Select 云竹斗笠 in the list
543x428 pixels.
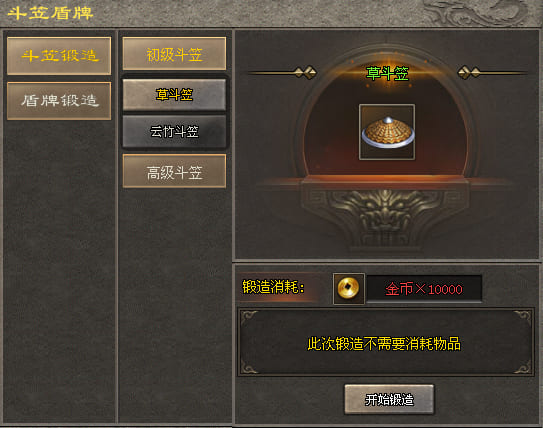click(x=174, y=132)
